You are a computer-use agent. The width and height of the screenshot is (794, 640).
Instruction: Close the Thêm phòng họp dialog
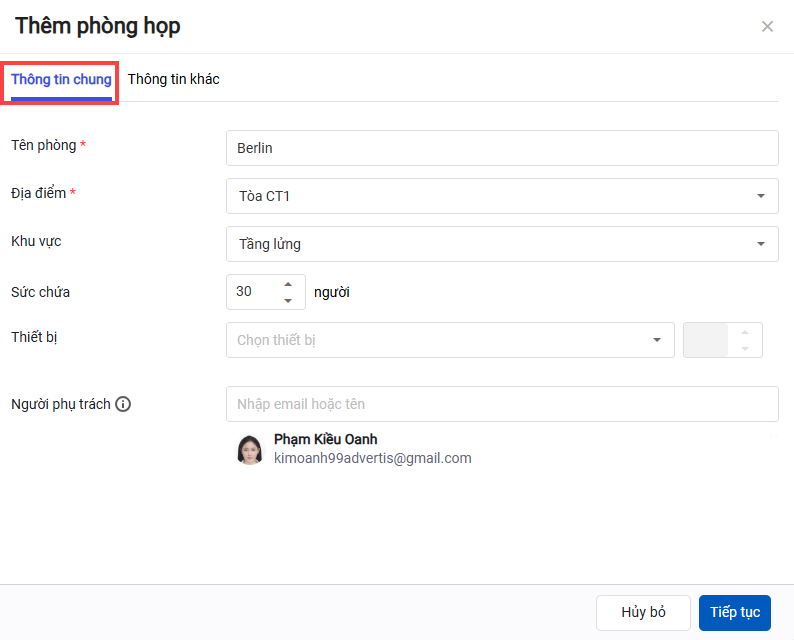[x=767, y=27]
